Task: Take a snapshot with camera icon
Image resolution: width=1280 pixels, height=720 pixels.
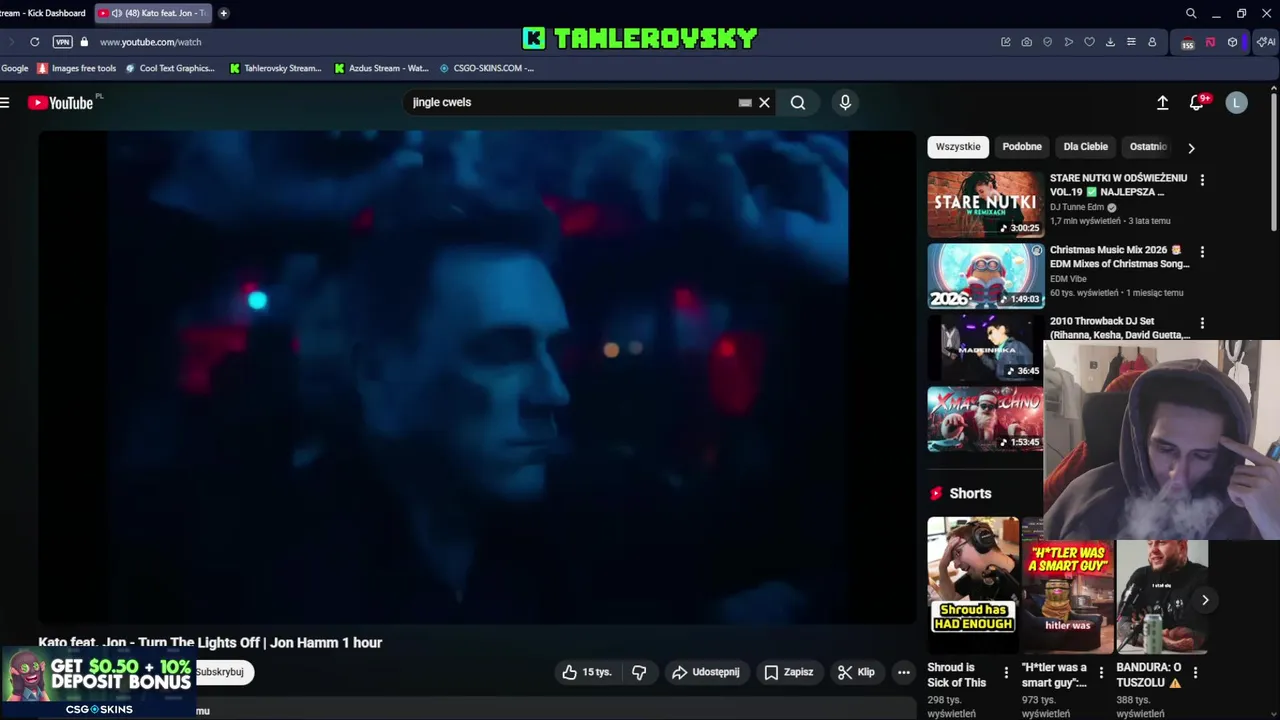Action: pyautogui.click(x=1027, y=42)
